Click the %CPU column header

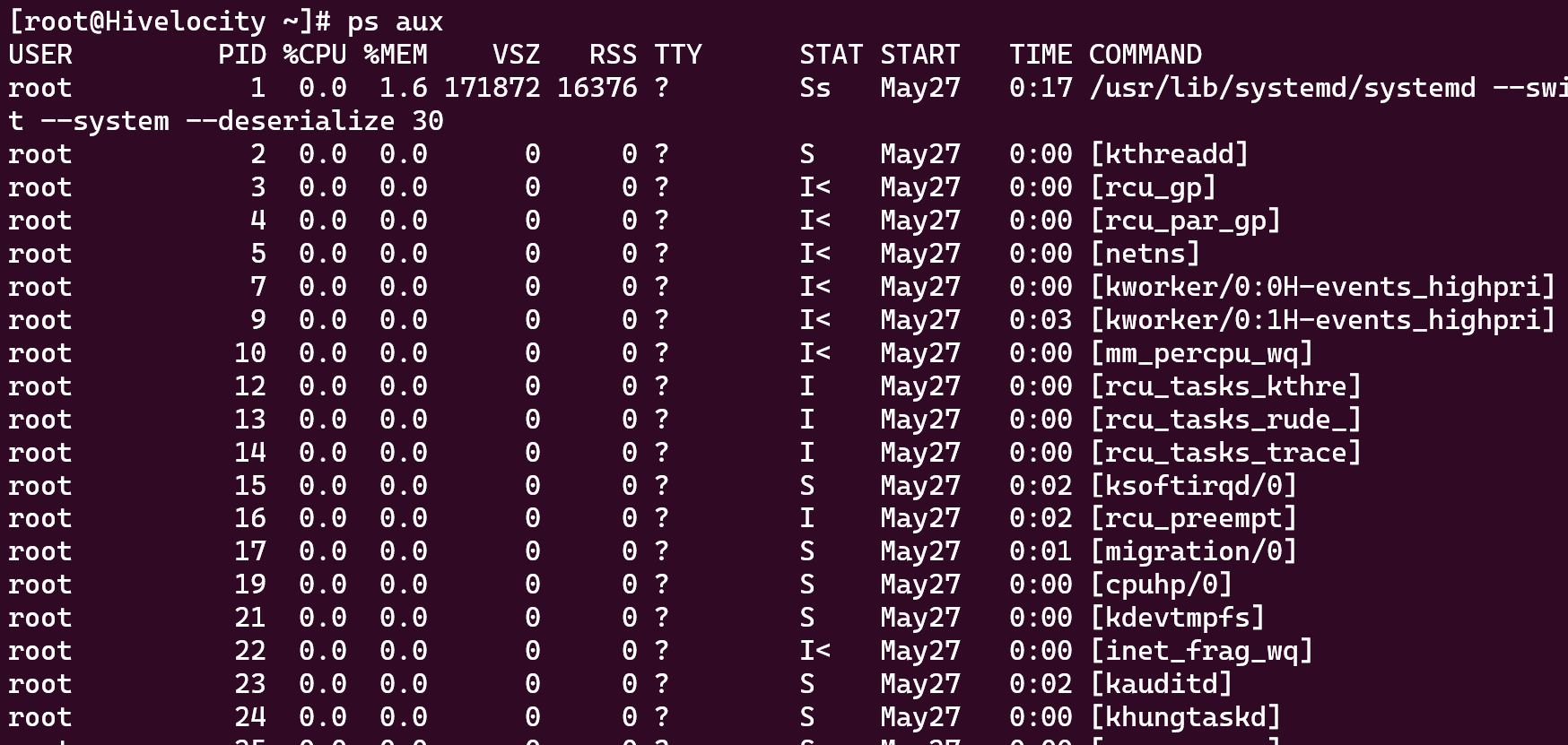(x=315, y=55)
